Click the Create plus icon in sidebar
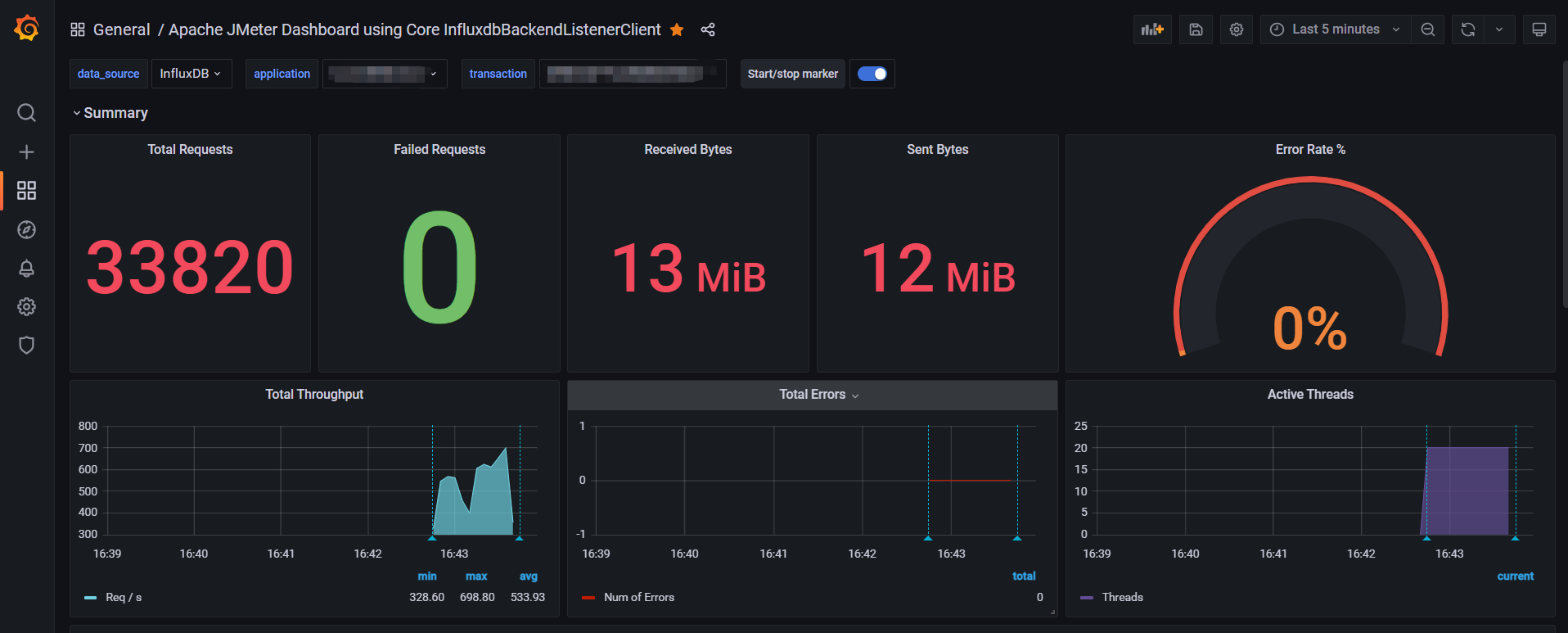This screenshot has width=1568, height=633. tap(26, 151)
